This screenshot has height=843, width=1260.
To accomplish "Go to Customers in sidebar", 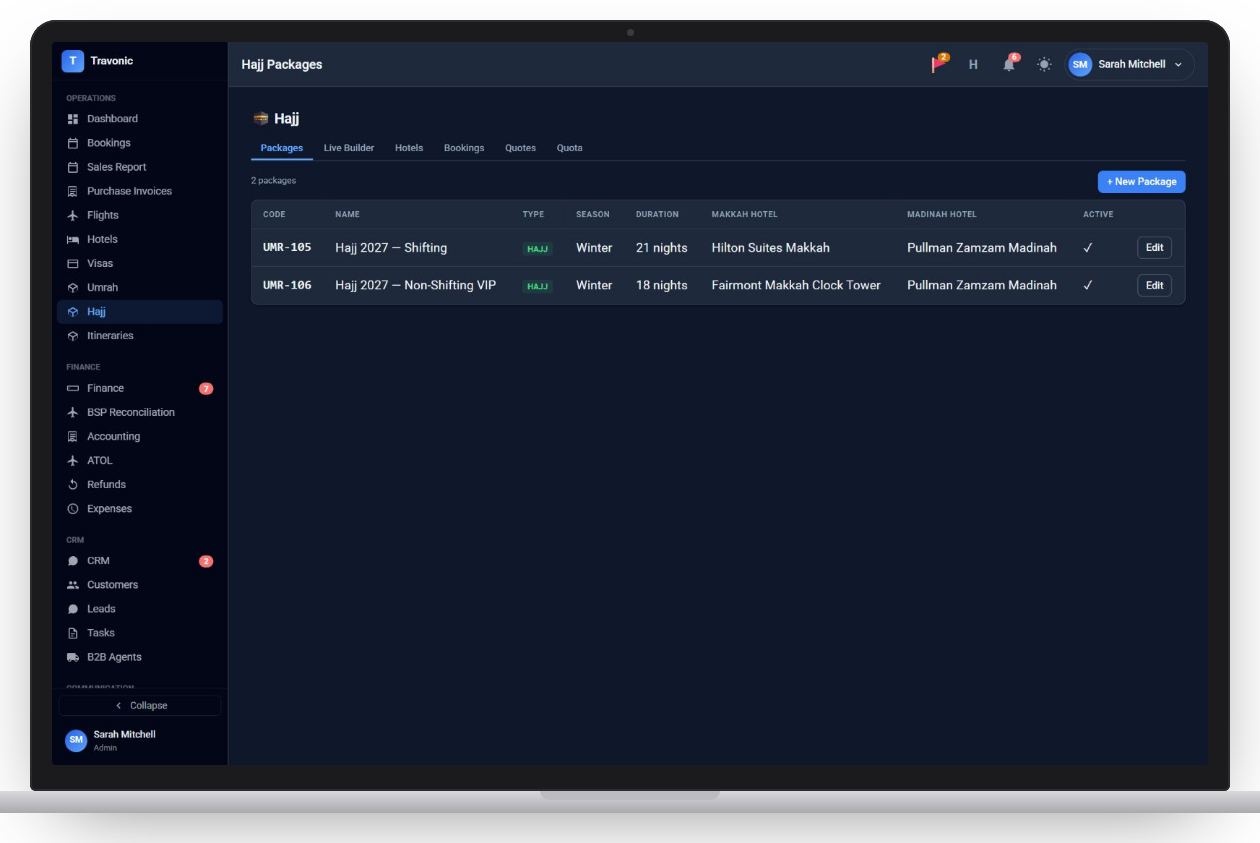I will [140, 585].
